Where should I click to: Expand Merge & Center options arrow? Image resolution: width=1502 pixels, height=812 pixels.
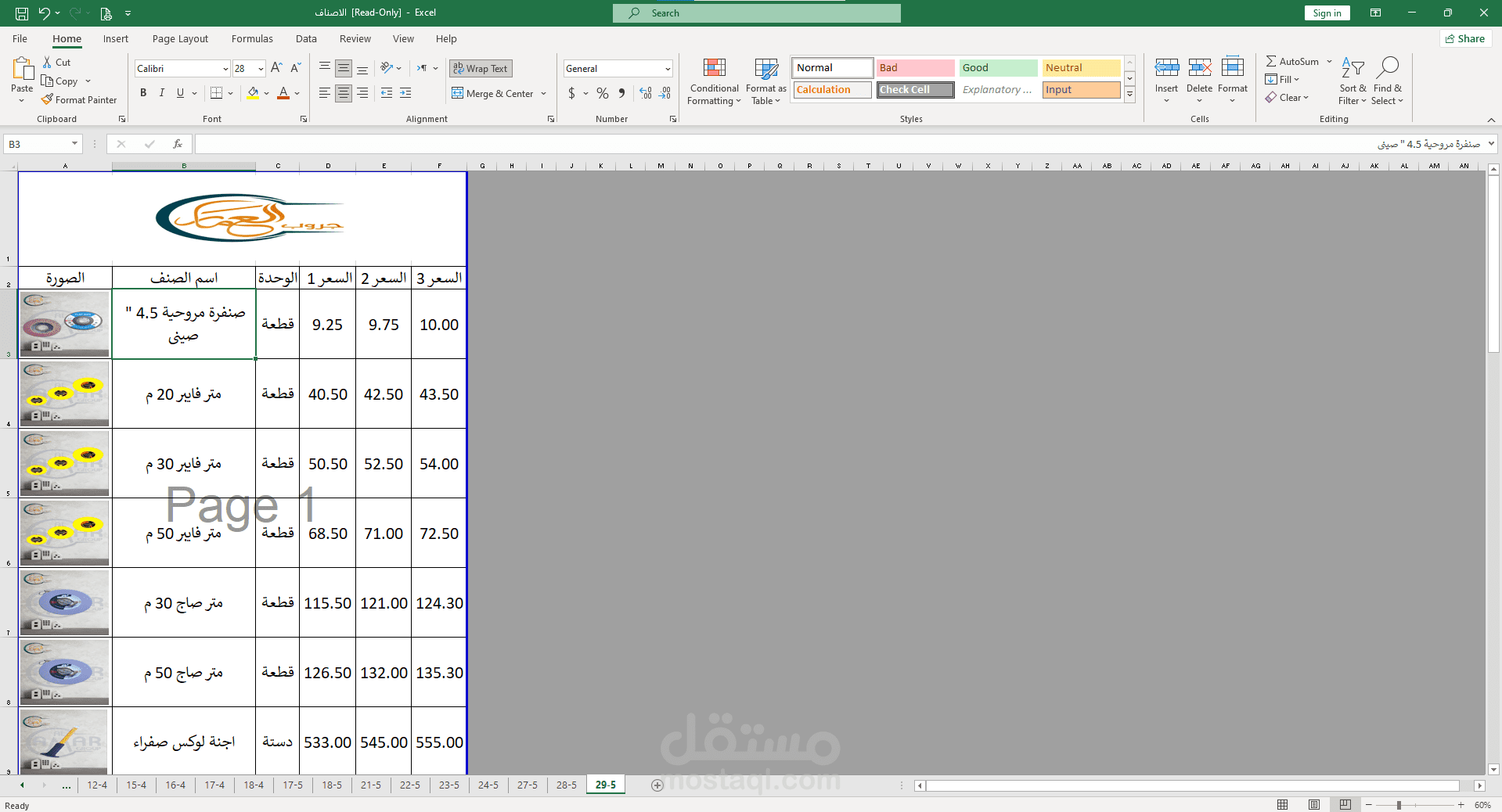[x=543, y=93]
